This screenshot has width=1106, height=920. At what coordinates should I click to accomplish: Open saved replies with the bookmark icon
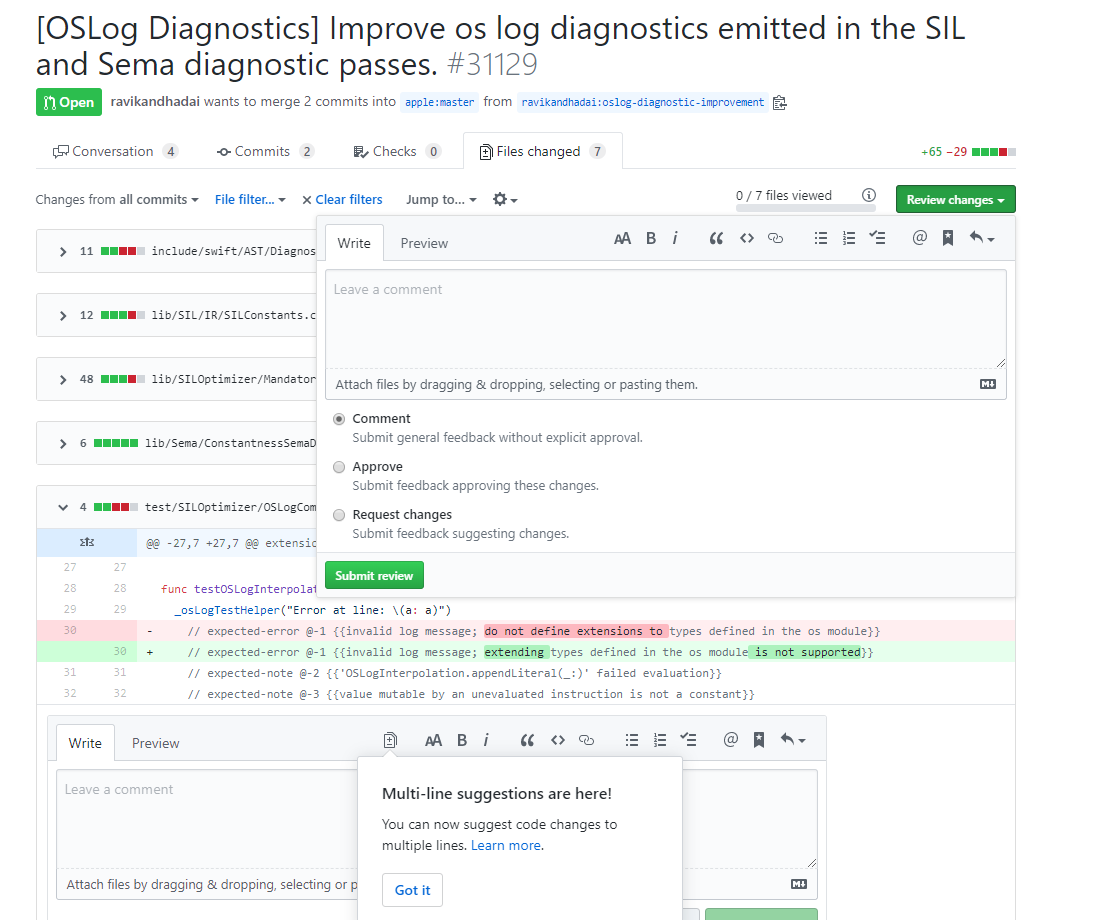[x=948, y=238]
